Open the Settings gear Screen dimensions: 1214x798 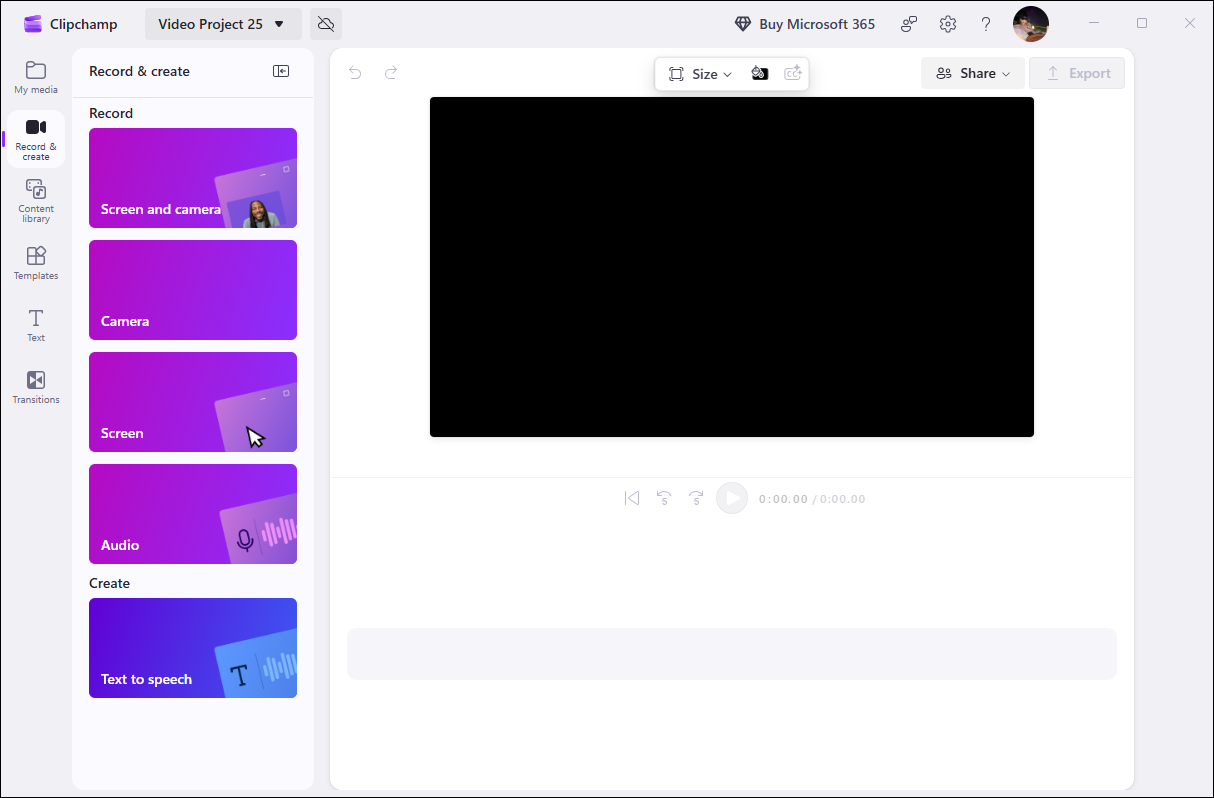[948, 24]
